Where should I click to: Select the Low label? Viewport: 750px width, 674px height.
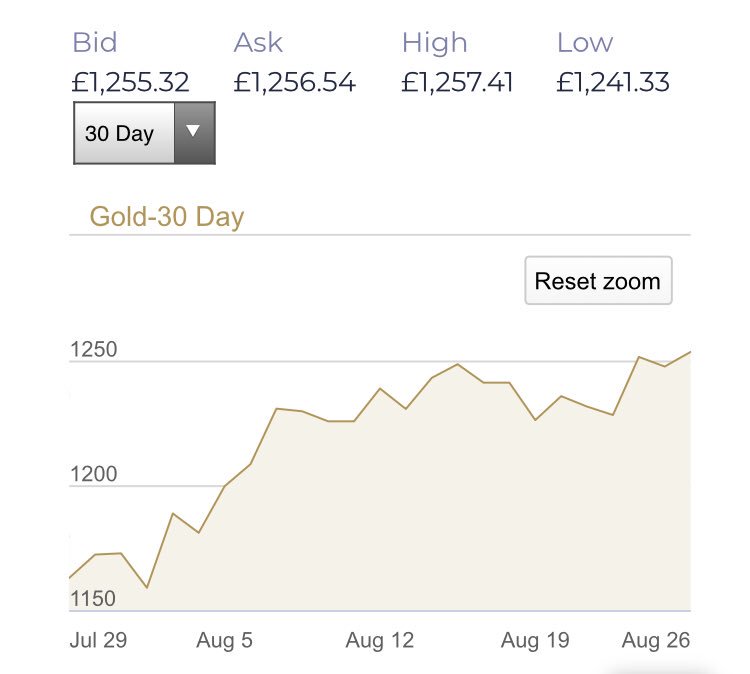point(585,42)
